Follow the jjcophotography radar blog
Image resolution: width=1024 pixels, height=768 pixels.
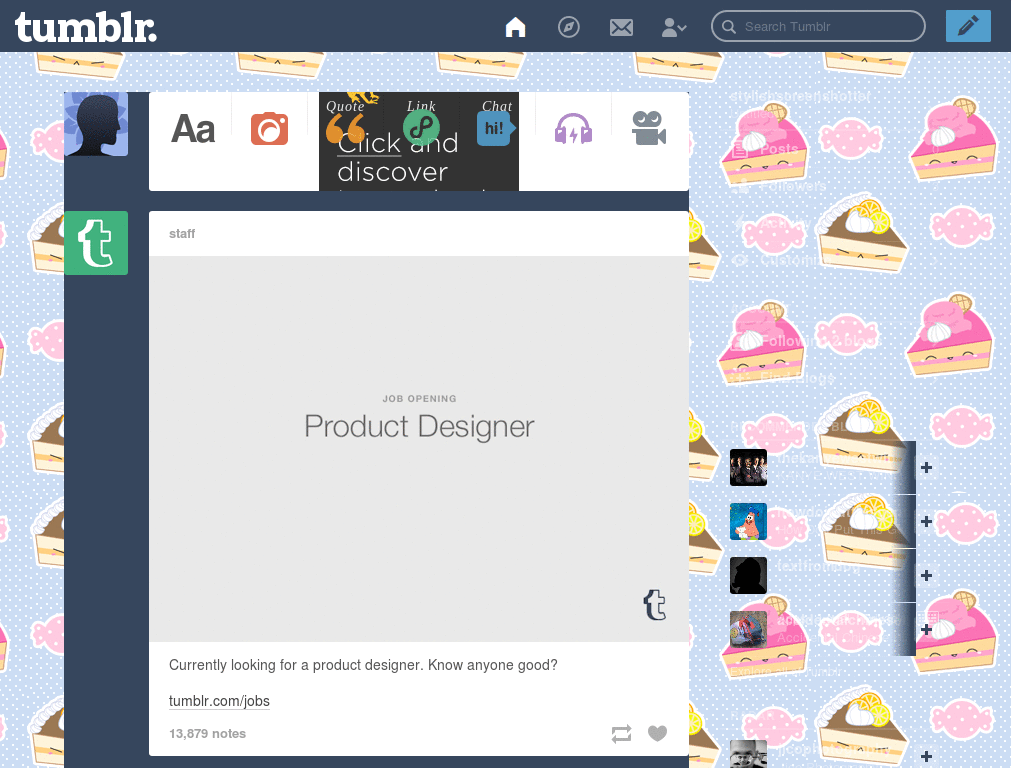tap(925, 756)
